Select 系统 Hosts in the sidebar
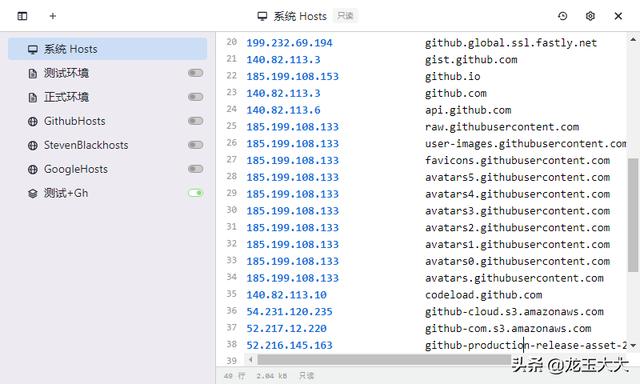 [107, 49]
